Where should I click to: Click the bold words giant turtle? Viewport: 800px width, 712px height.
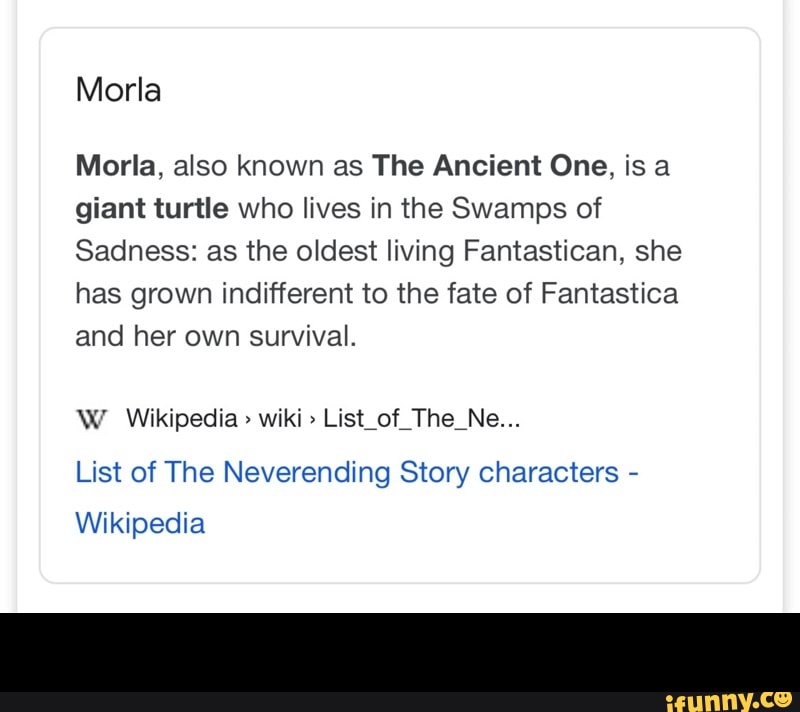151,208
